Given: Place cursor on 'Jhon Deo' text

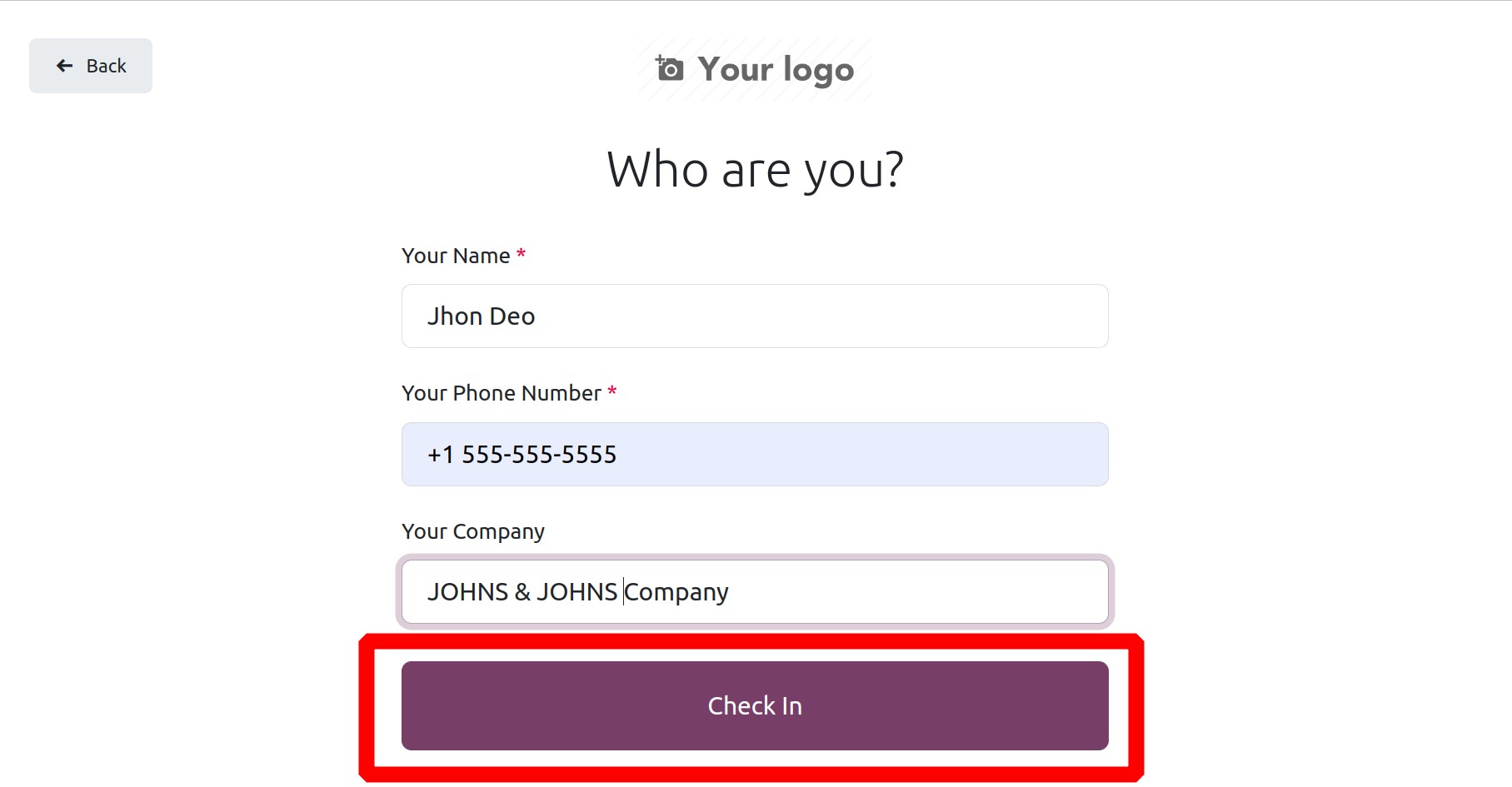Looking at the screenshot, I should 481,316.
